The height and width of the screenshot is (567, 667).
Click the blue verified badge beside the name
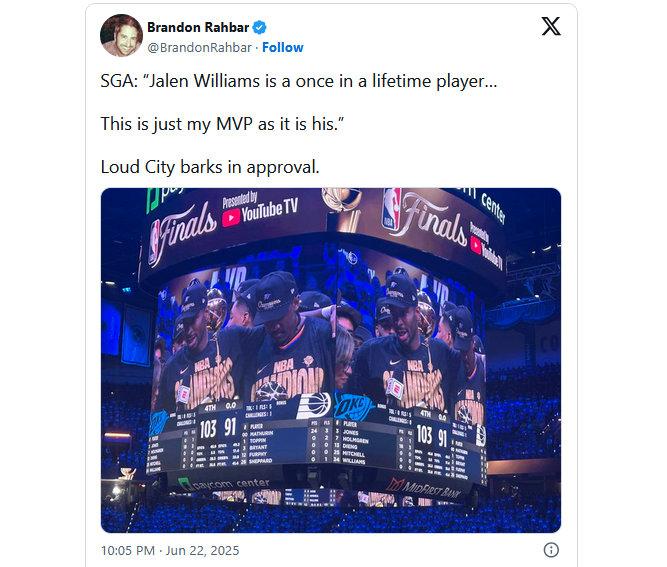tap(259, 27)
